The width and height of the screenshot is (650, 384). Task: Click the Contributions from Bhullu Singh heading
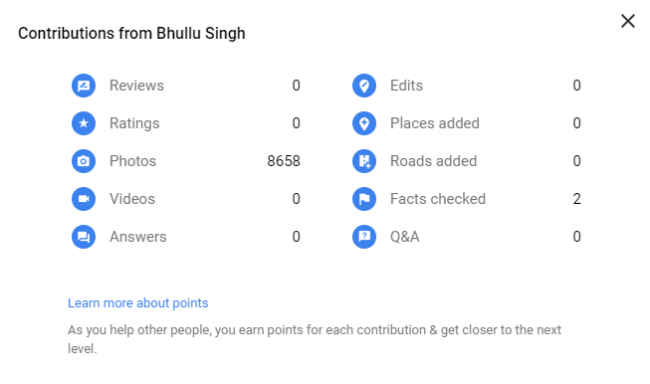131,33
